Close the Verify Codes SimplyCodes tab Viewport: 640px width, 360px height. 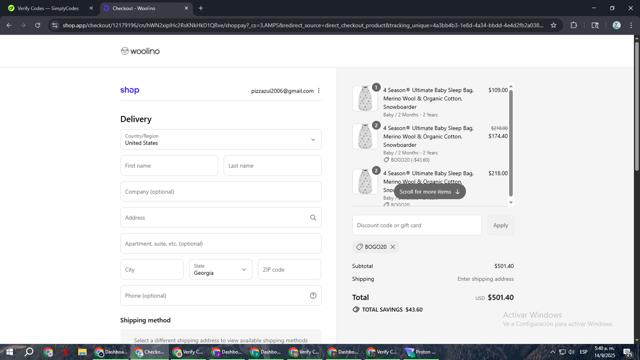coord(91,8)
